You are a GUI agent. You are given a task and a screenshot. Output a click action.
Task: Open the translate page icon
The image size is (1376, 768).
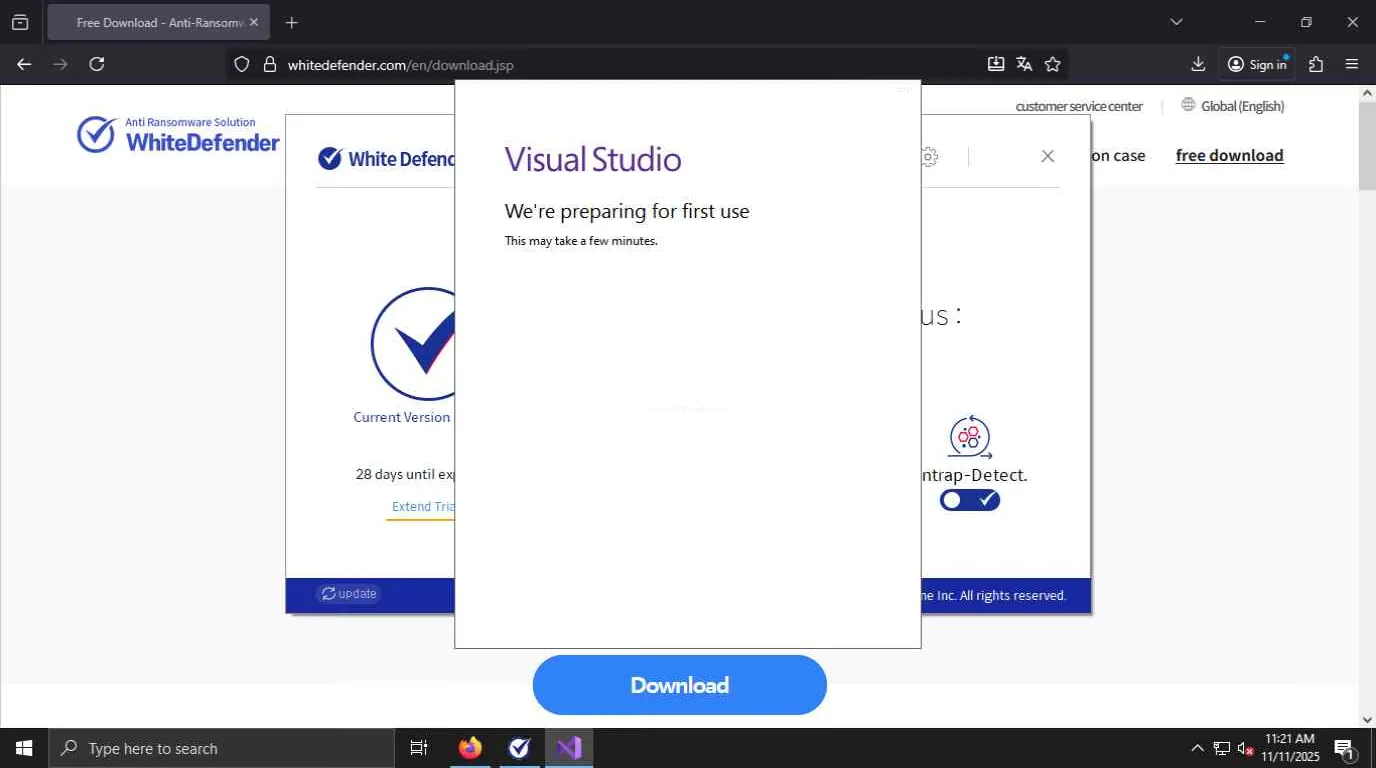1024,64
